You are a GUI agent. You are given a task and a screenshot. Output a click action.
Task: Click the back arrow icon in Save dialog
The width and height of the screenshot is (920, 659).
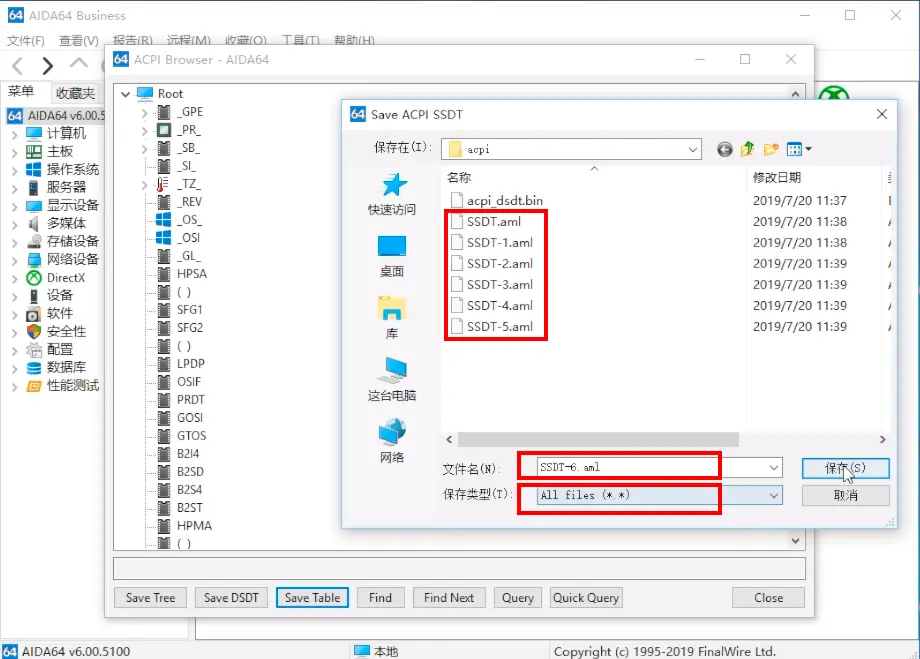(725, 150)
